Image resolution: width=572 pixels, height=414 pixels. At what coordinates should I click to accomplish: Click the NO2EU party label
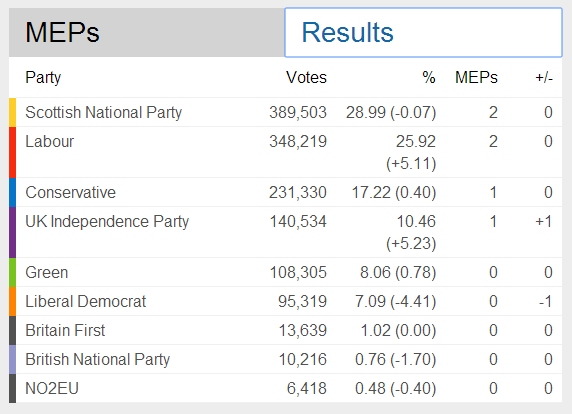(x=52, y=388)
